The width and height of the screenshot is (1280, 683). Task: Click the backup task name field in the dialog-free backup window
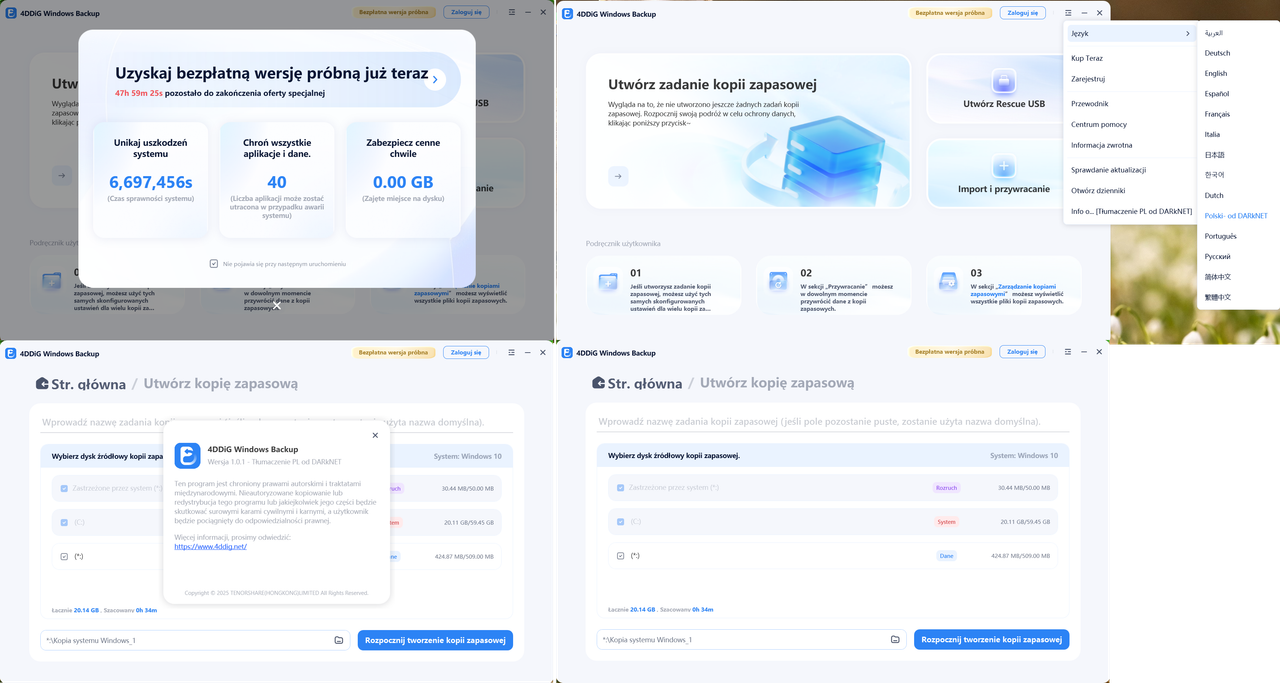pyautogui.click(x=832, y=422)
